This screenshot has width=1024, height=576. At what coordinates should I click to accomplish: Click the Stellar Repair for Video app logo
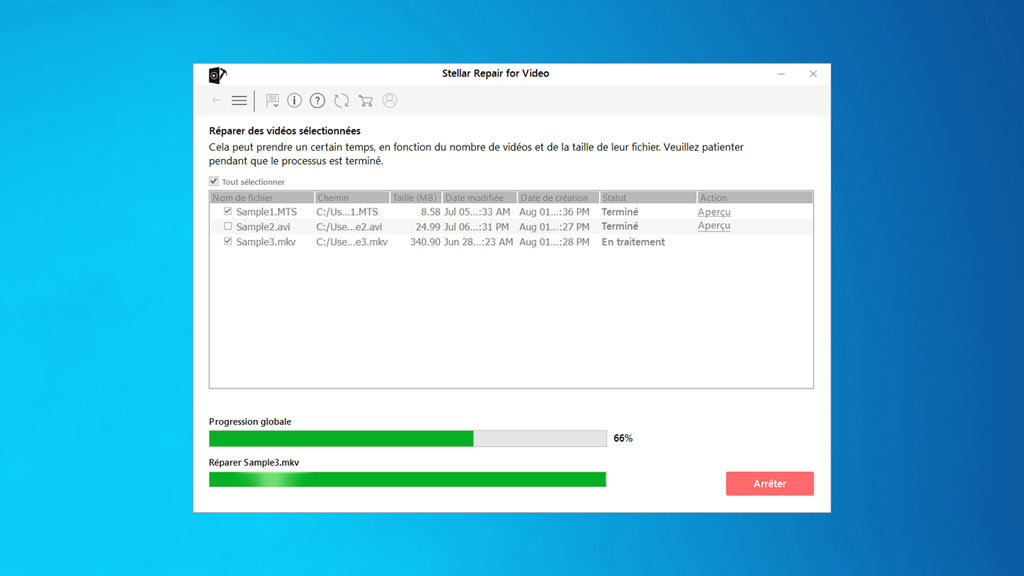[217, 75]
